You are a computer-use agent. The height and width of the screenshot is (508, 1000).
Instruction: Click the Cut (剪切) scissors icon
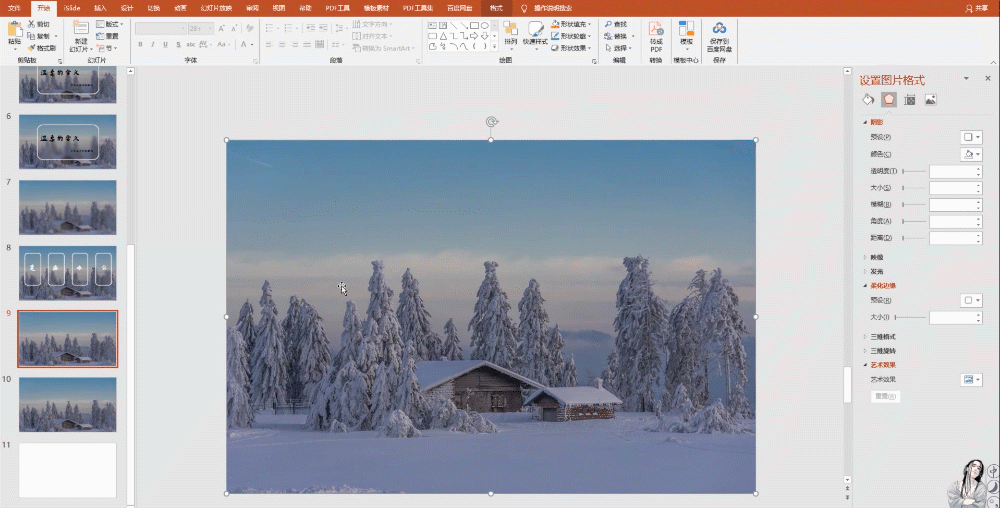click(x=31, y=24)
